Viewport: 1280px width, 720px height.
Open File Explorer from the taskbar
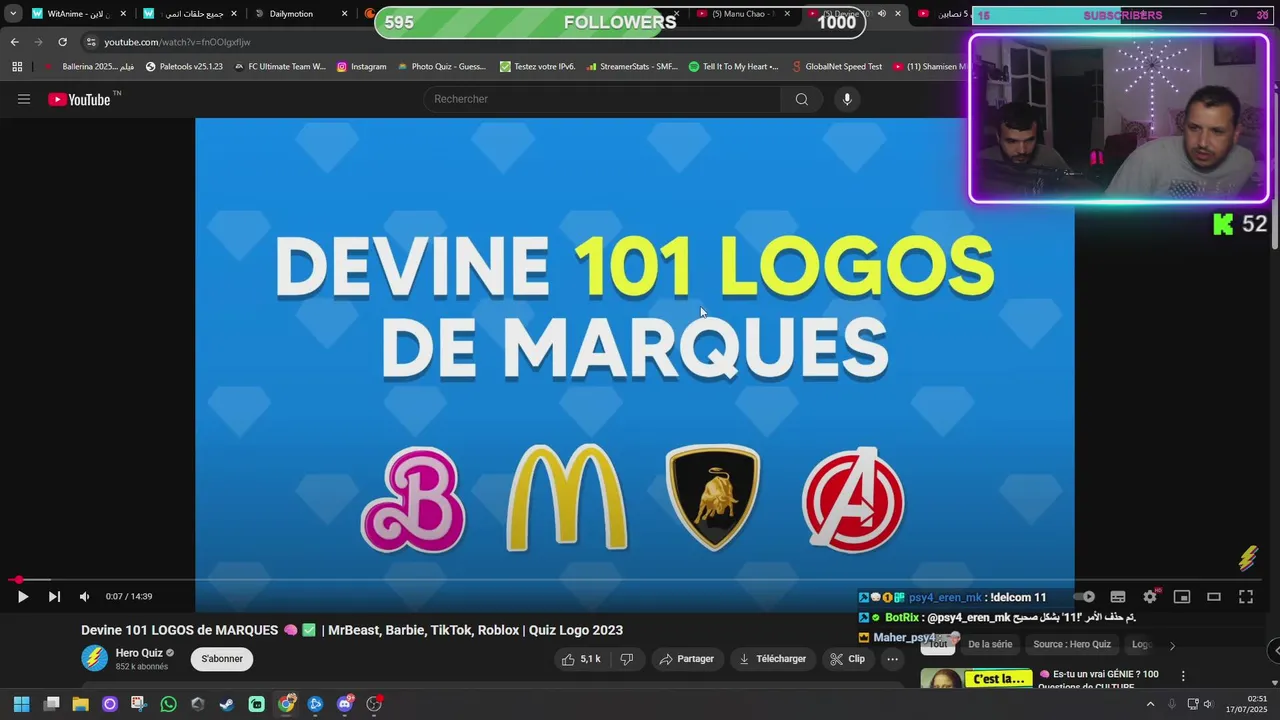[81, 704]
